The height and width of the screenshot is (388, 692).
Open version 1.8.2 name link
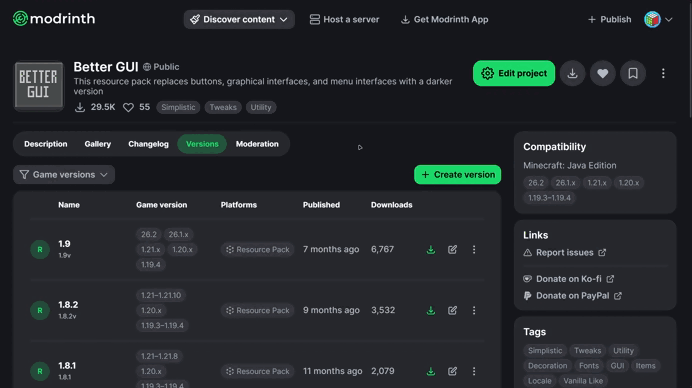pyautogui.click(x=68, y=305)
